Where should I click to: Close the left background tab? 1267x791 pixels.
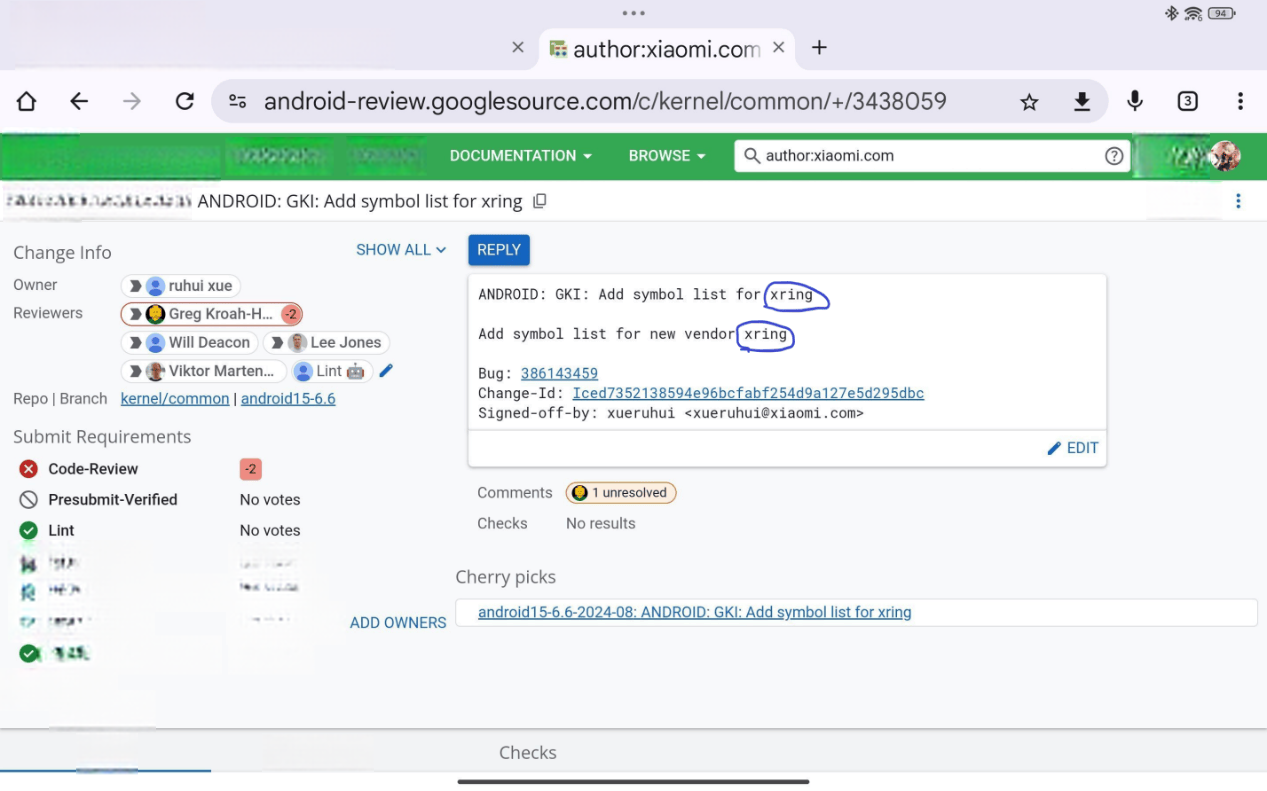pos(518,47)
